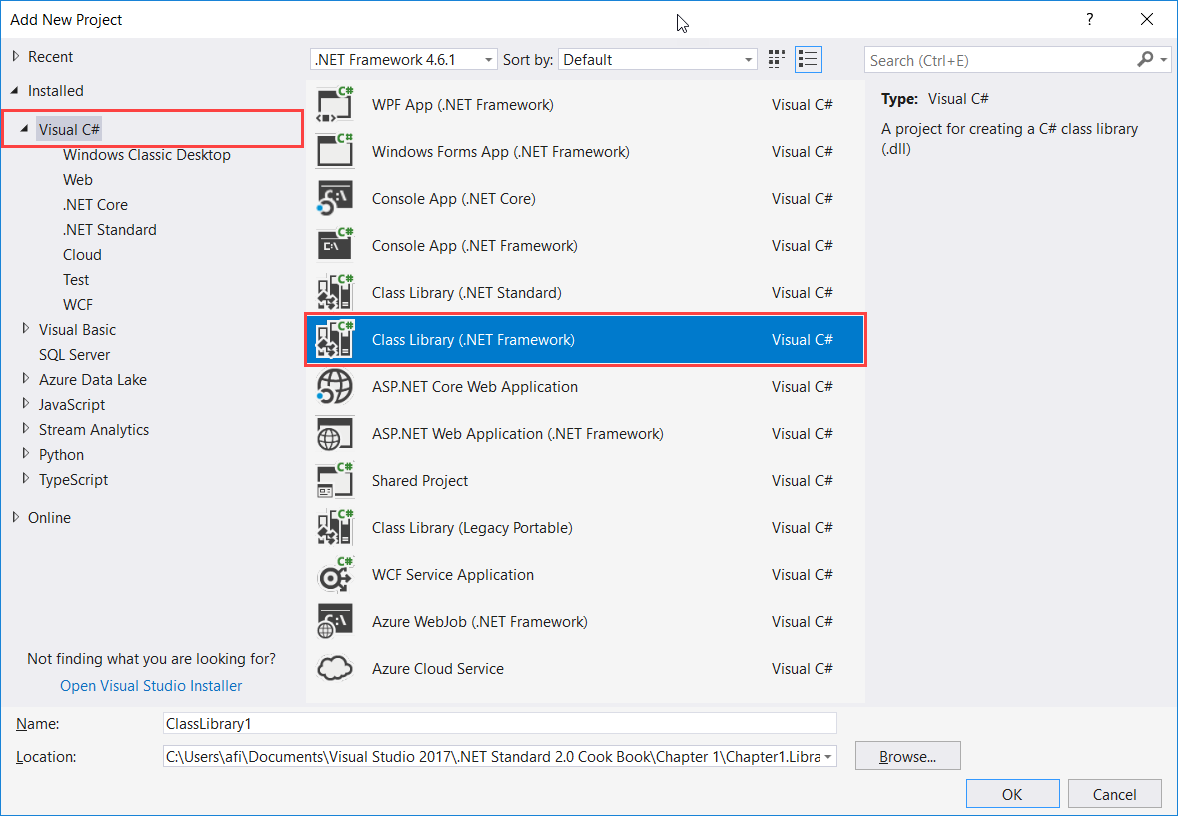Screen dimensions: 1178x816
Task: Click the Console App (.NET Core) icon
Action: point(335,199)
